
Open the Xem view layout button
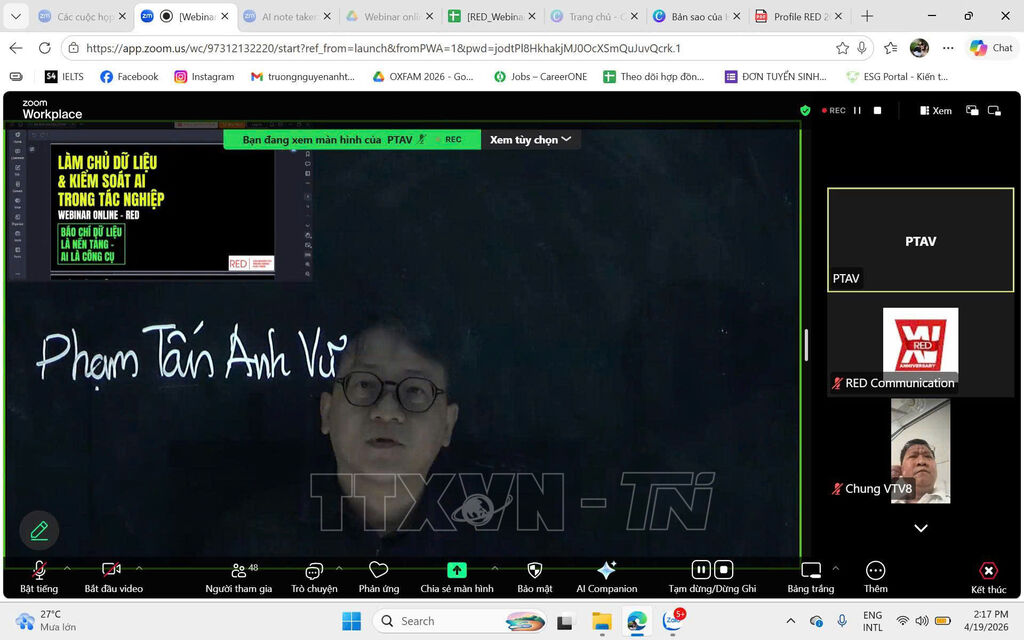[x=936, y=111]
